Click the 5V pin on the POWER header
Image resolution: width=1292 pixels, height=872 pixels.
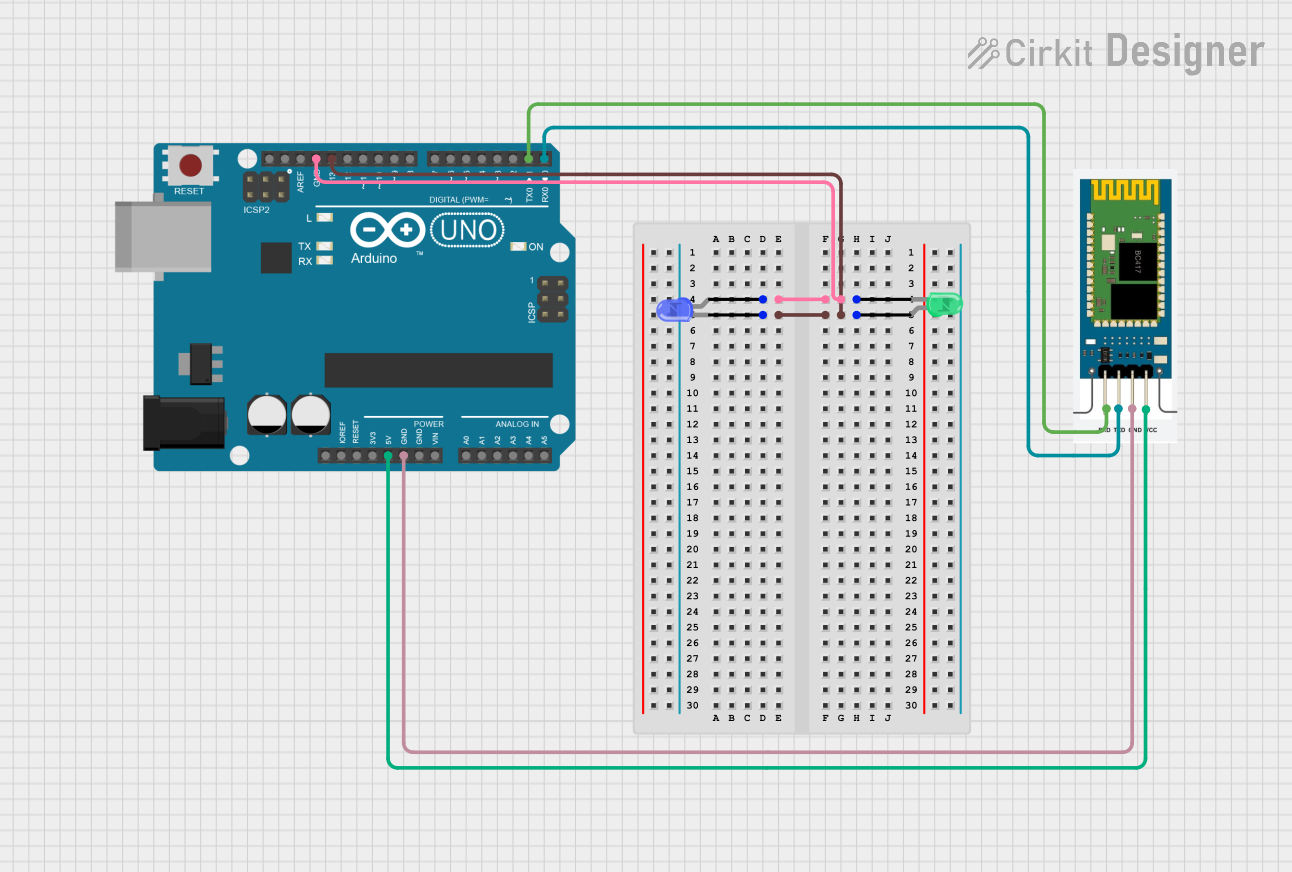pos(386,455)
